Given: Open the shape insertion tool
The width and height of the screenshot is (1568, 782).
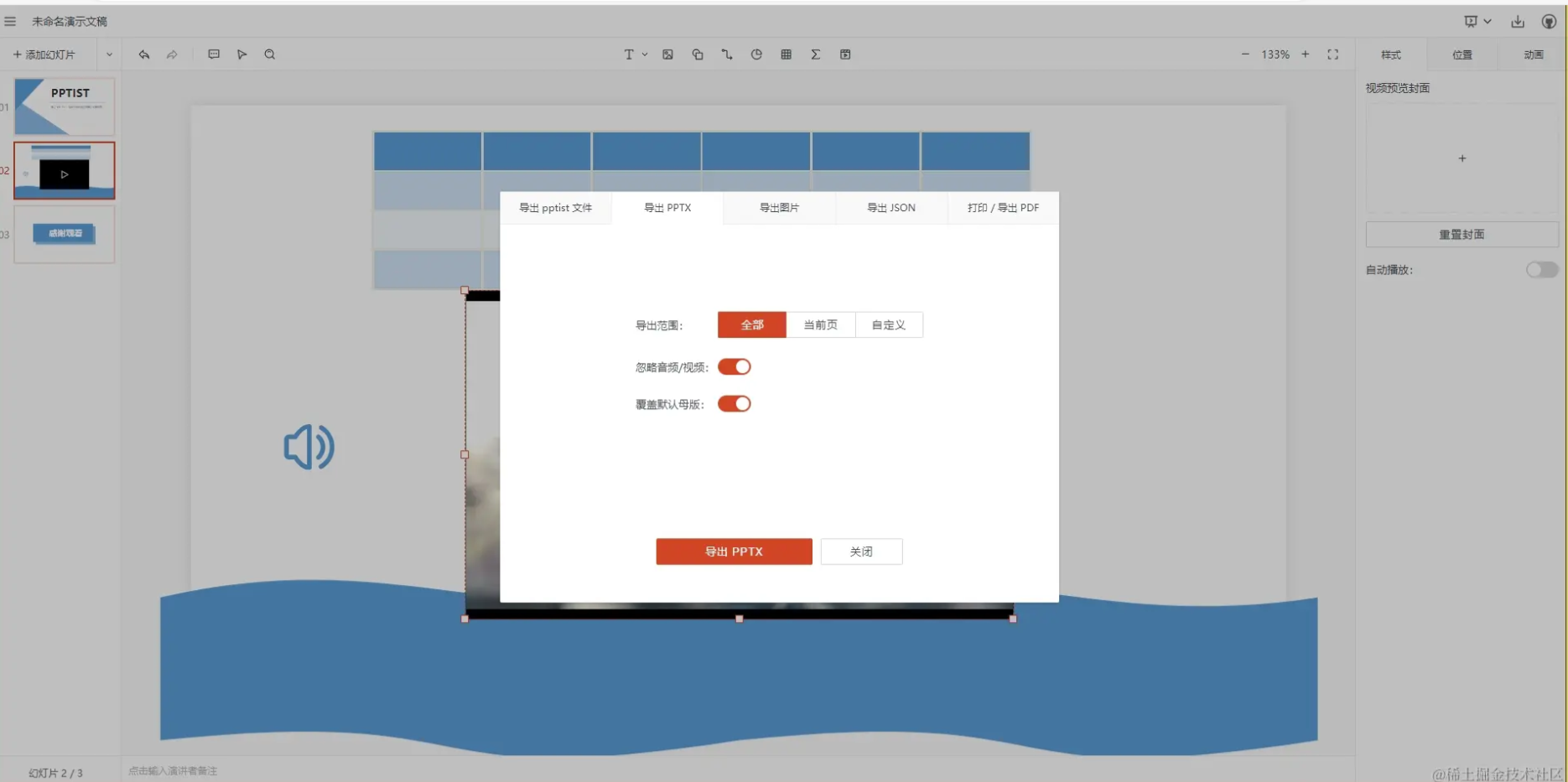Looking at the screenshot, I should 697,54.
